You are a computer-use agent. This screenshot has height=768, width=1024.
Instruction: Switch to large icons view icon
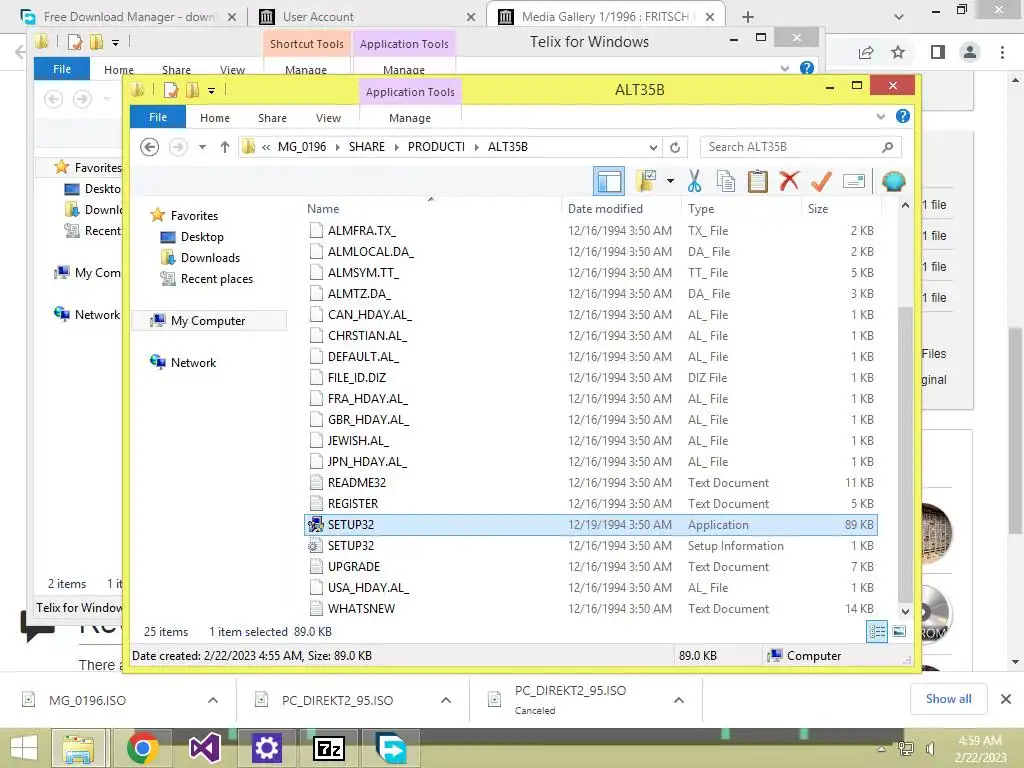(x=899, y=631)
